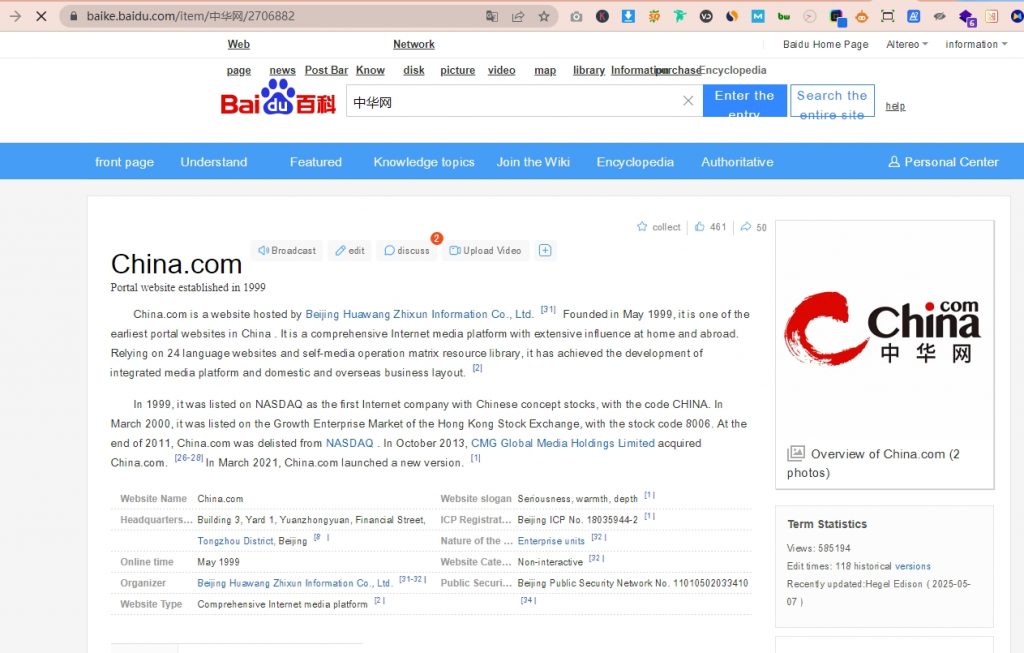Click the orange robot face extension icon
This screenshot has width=1024, height=653.
click(x=862, y=17)
